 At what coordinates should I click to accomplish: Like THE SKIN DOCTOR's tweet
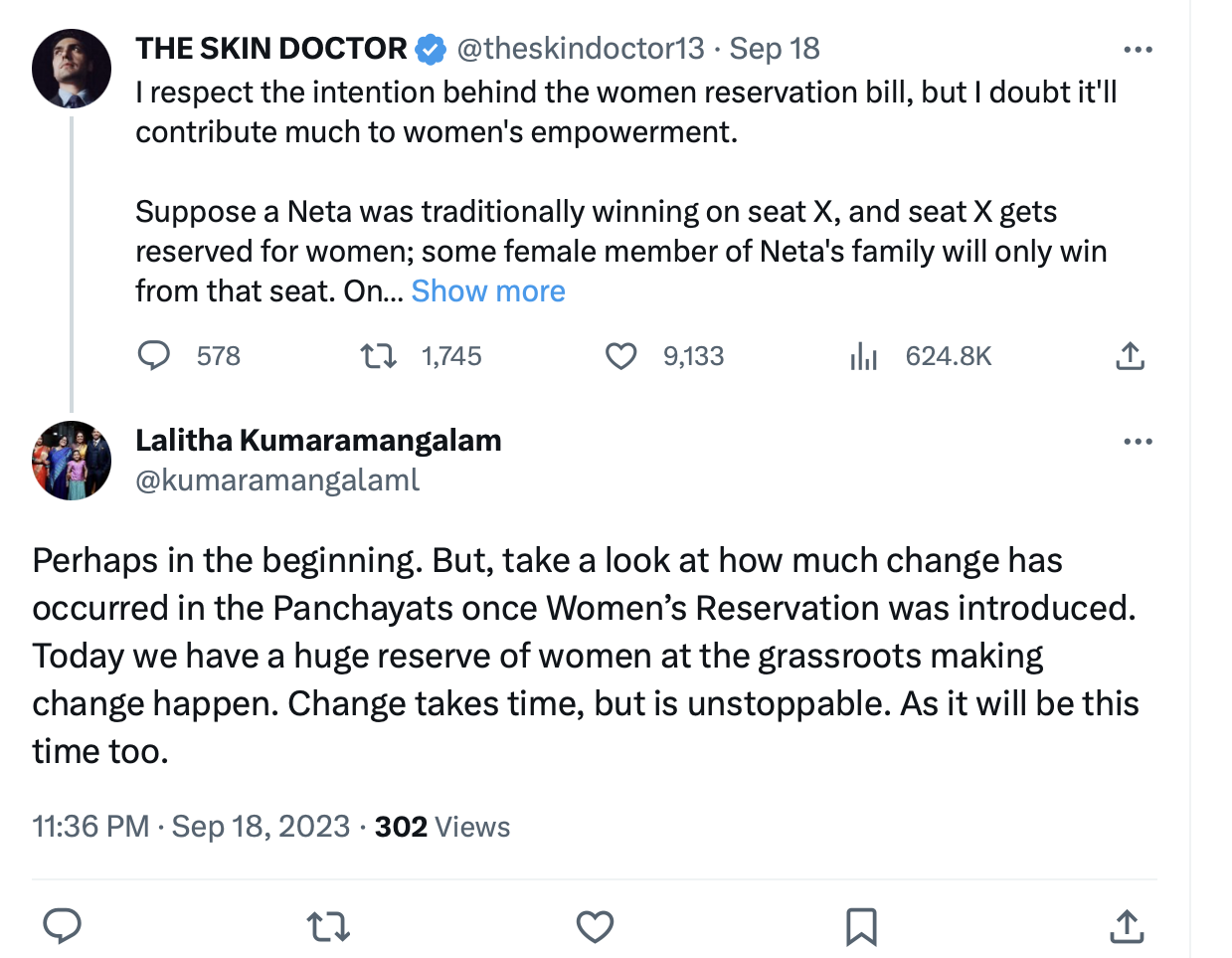pyautogui.click(x=621, y=356)
